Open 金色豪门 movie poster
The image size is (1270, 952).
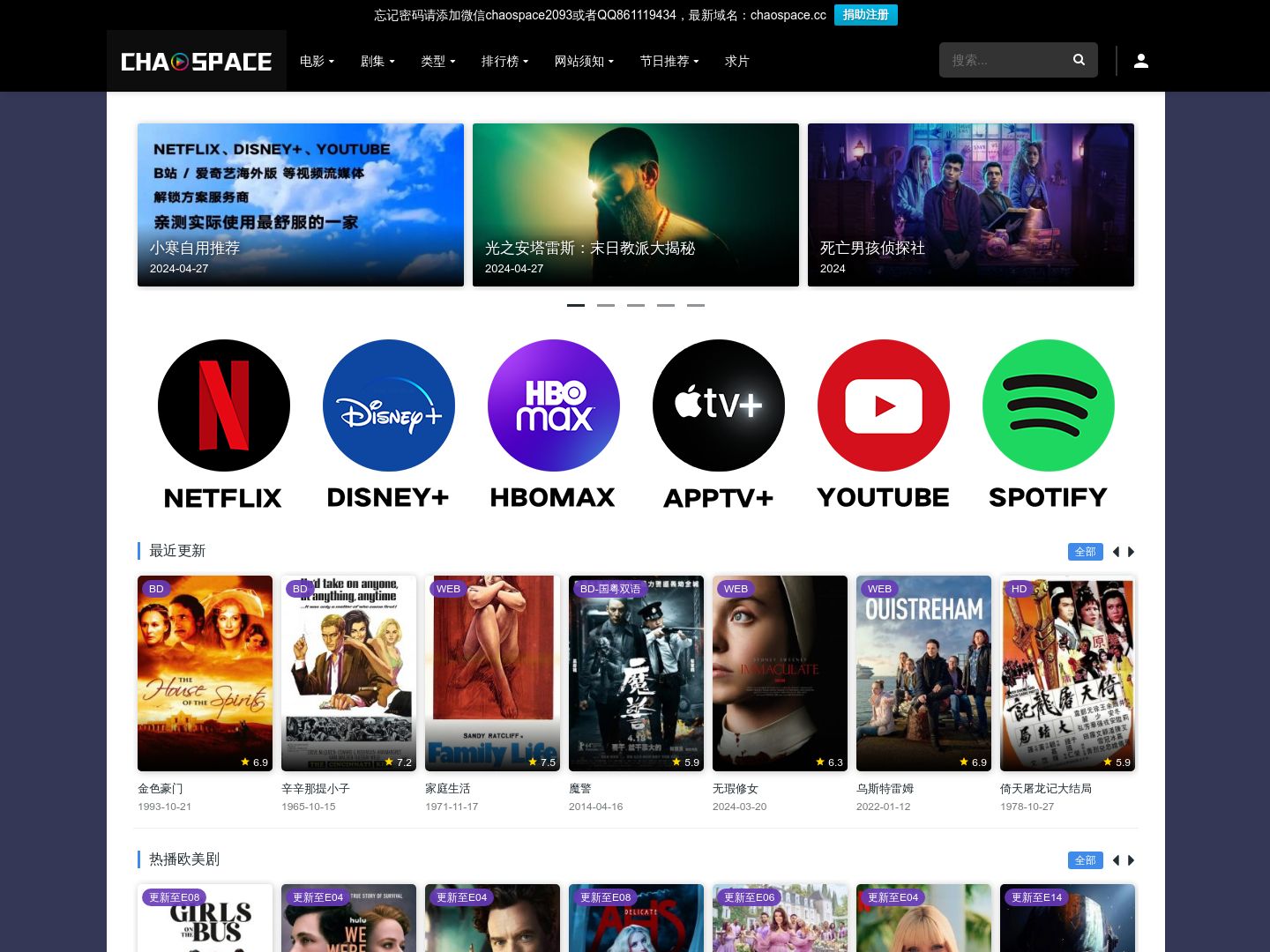(205, 673)
